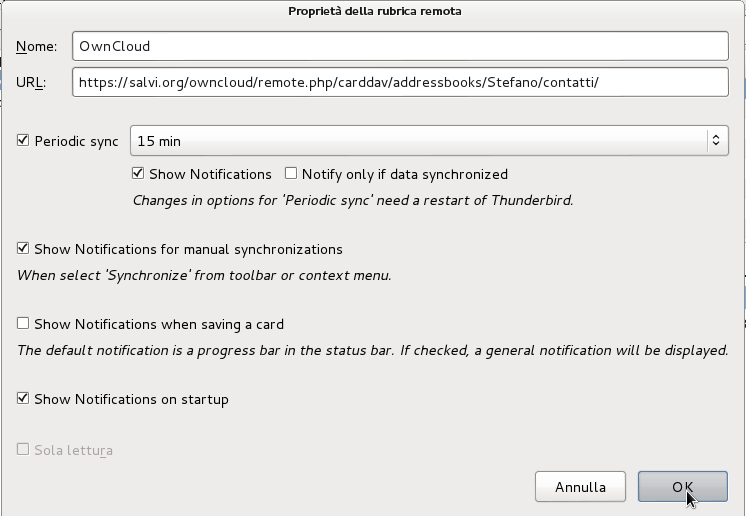Enable Show Notifications when saving a card
The image size is (746, 516).
click(x=24, y=324)
